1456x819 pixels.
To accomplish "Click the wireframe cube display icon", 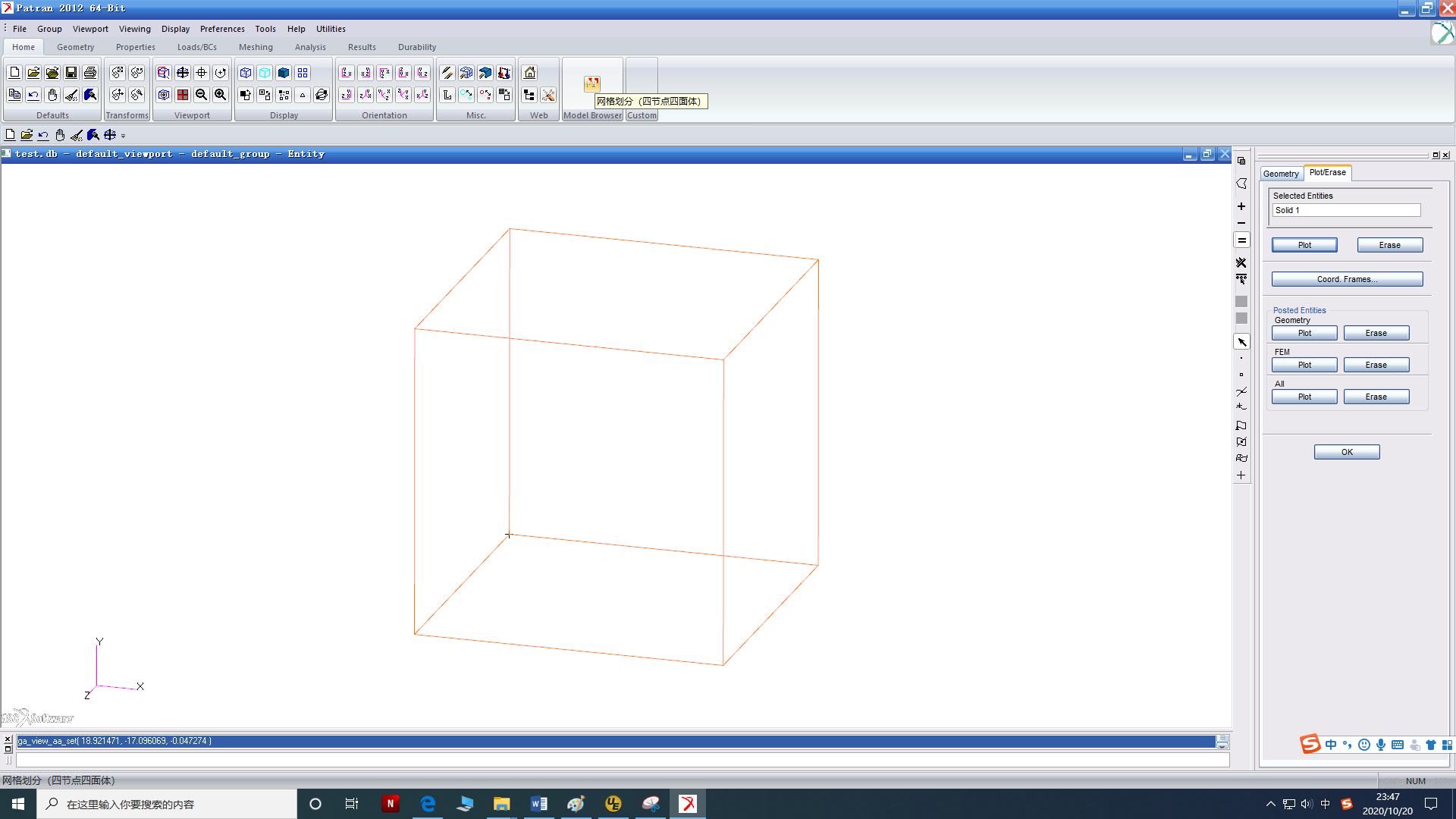I will pos(246,73).
